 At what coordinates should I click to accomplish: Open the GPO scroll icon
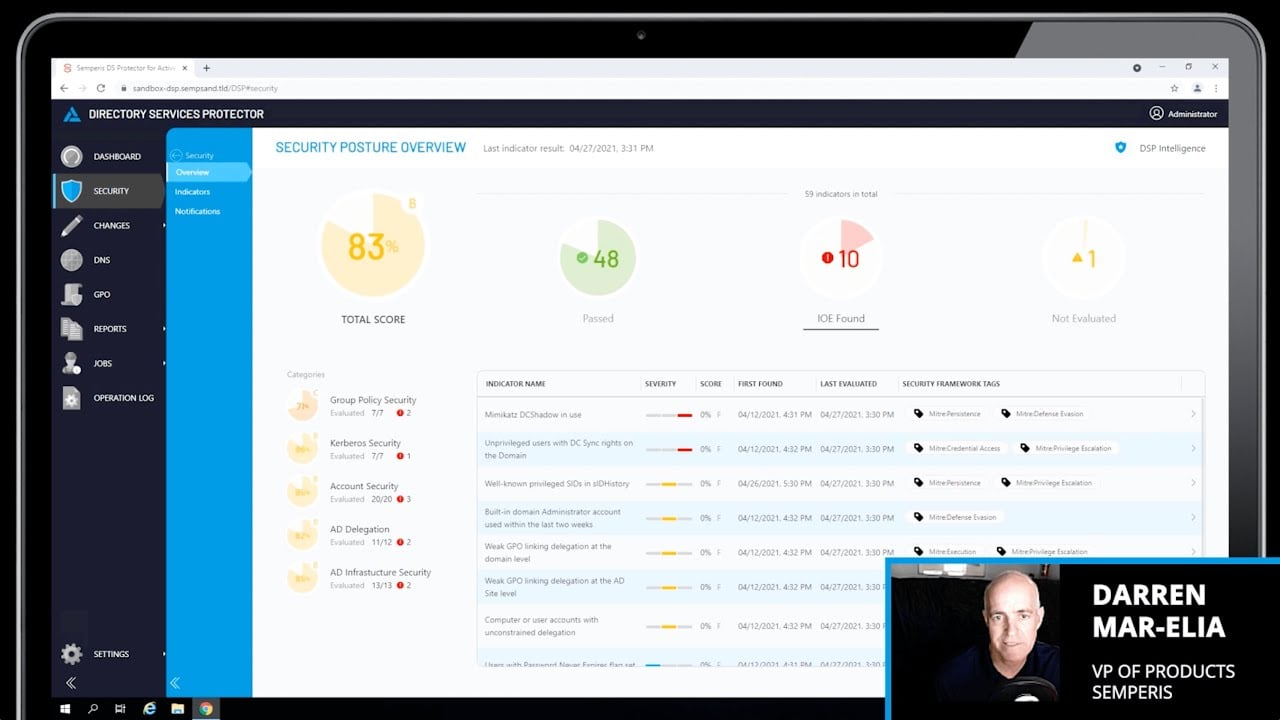[71, 295]
